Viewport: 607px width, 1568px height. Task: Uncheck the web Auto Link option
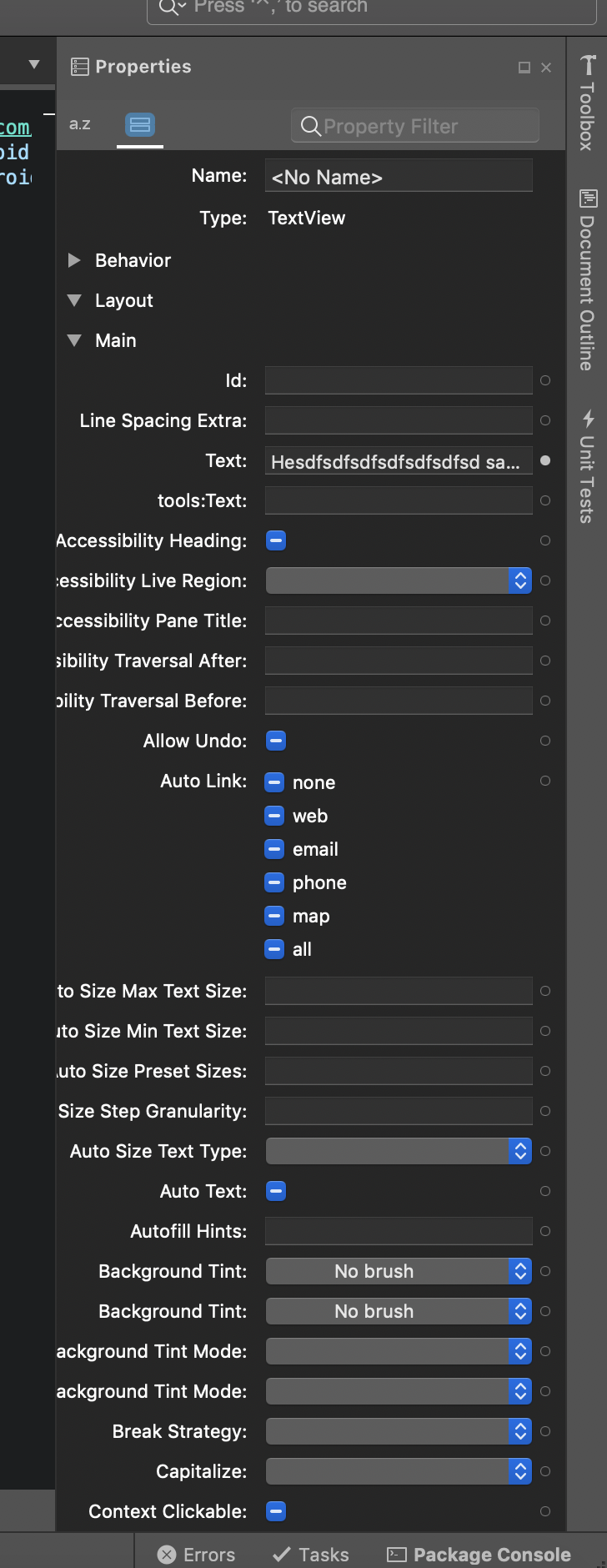tap(273, 816)
